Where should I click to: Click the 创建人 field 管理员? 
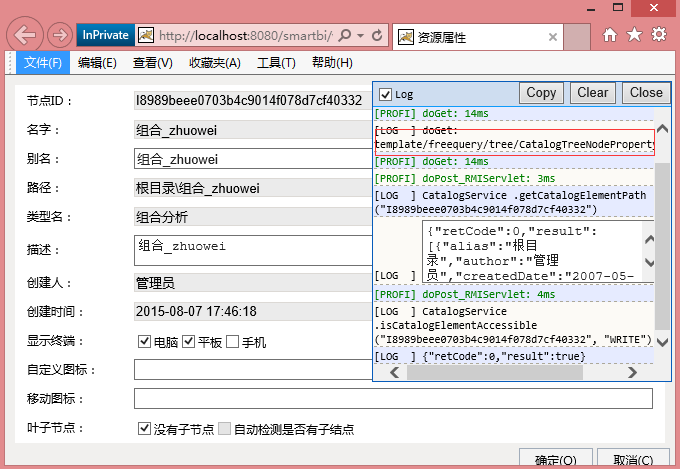[253, 282]
